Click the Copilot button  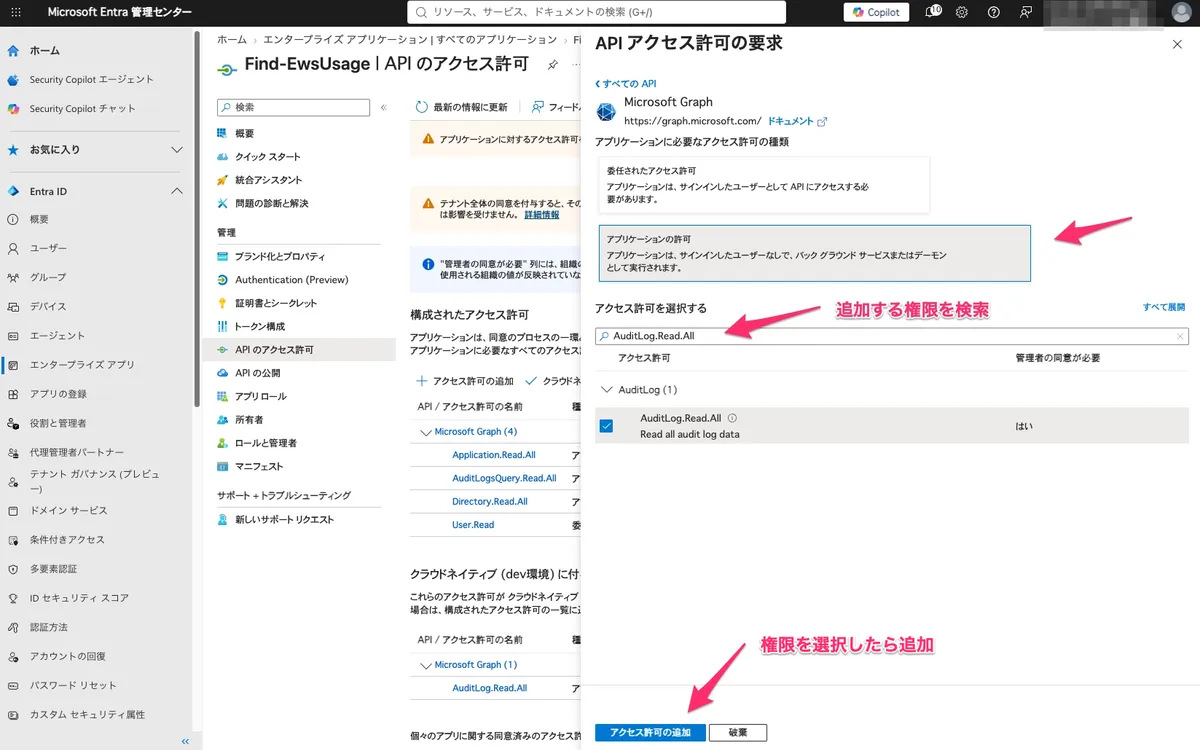point(876,12)
